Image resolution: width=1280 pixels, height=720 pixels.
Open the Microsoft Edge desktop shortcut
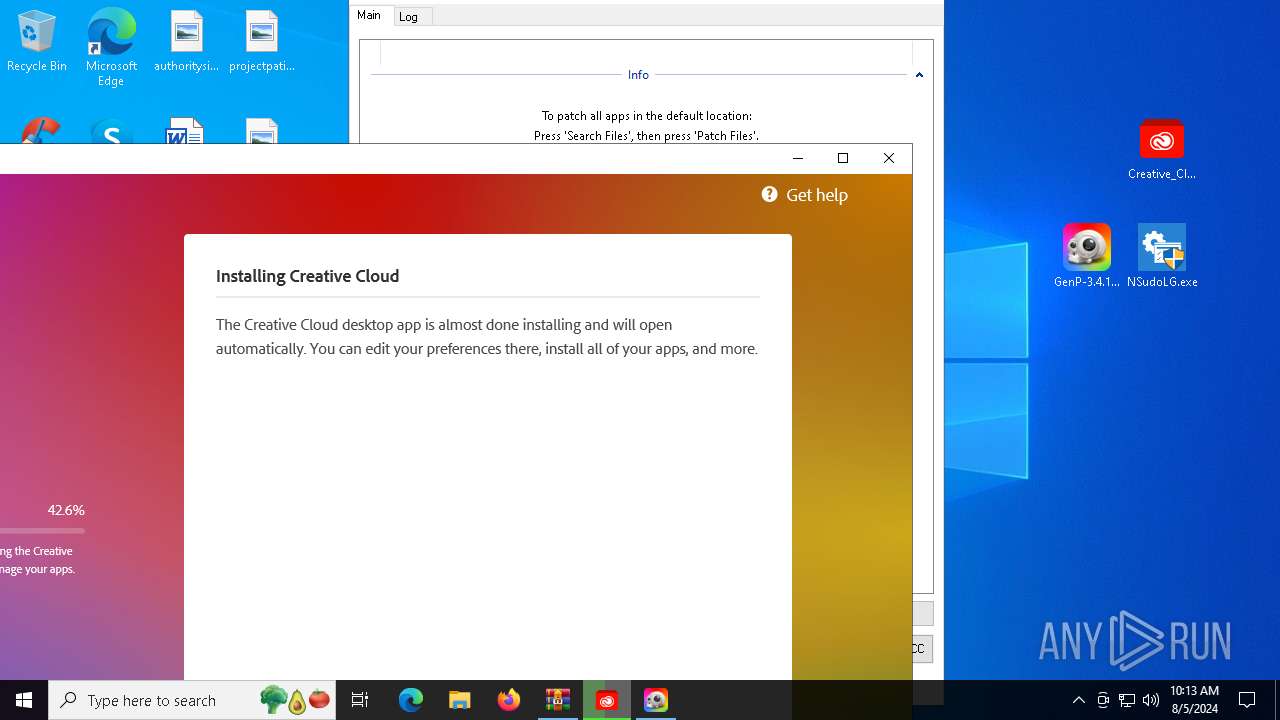pos(111,47)
